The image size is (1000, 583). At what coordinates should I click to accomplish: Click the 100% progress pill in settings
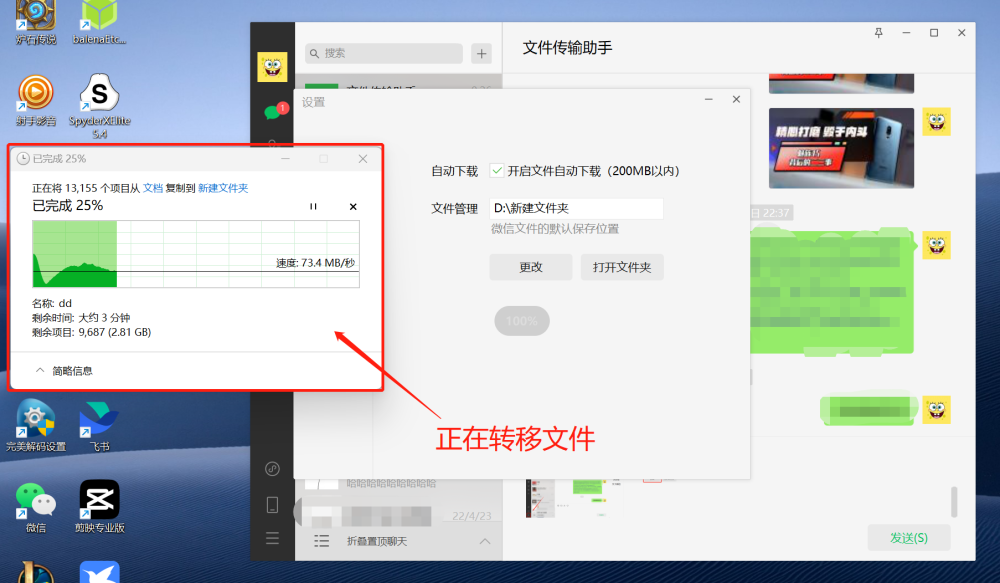522,321
